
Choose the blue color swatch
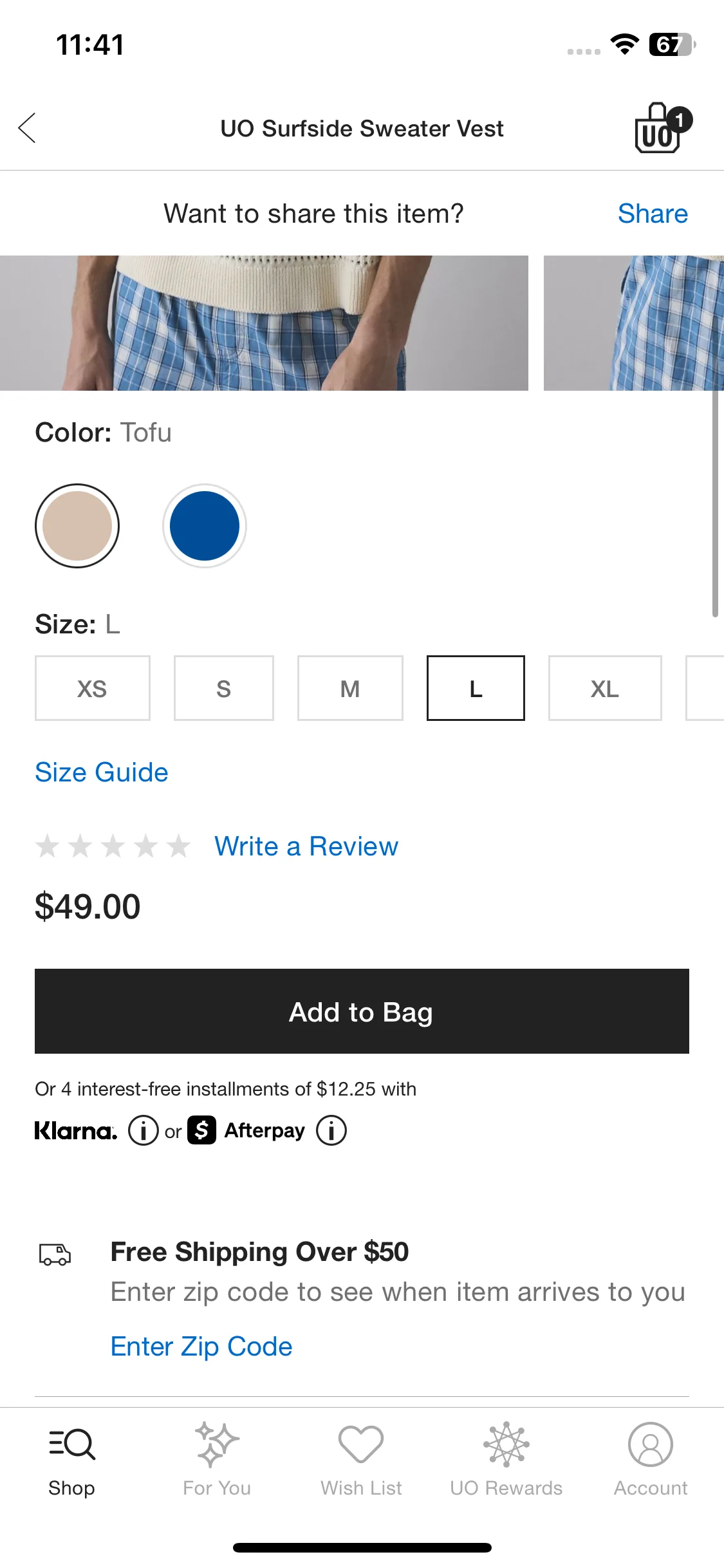click(x=205, y=526)
